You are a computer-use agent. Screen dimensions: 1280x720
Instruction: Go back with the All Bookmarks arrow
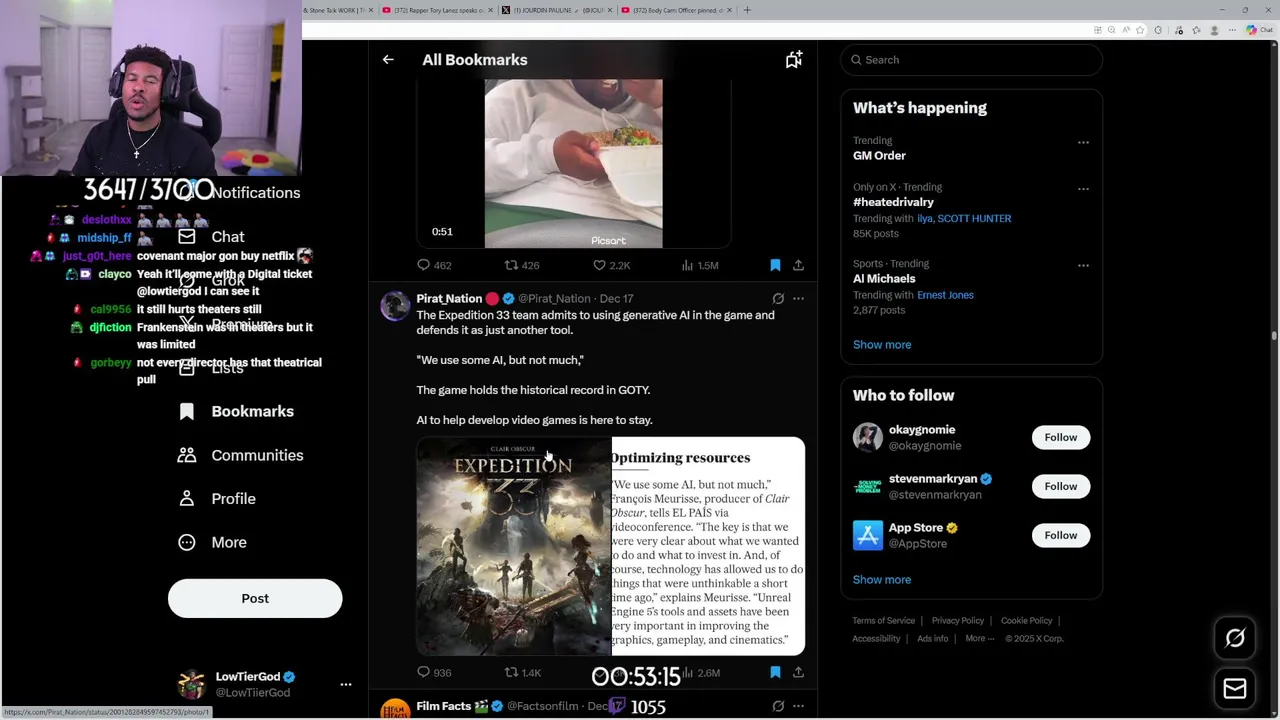coord(388,60)
